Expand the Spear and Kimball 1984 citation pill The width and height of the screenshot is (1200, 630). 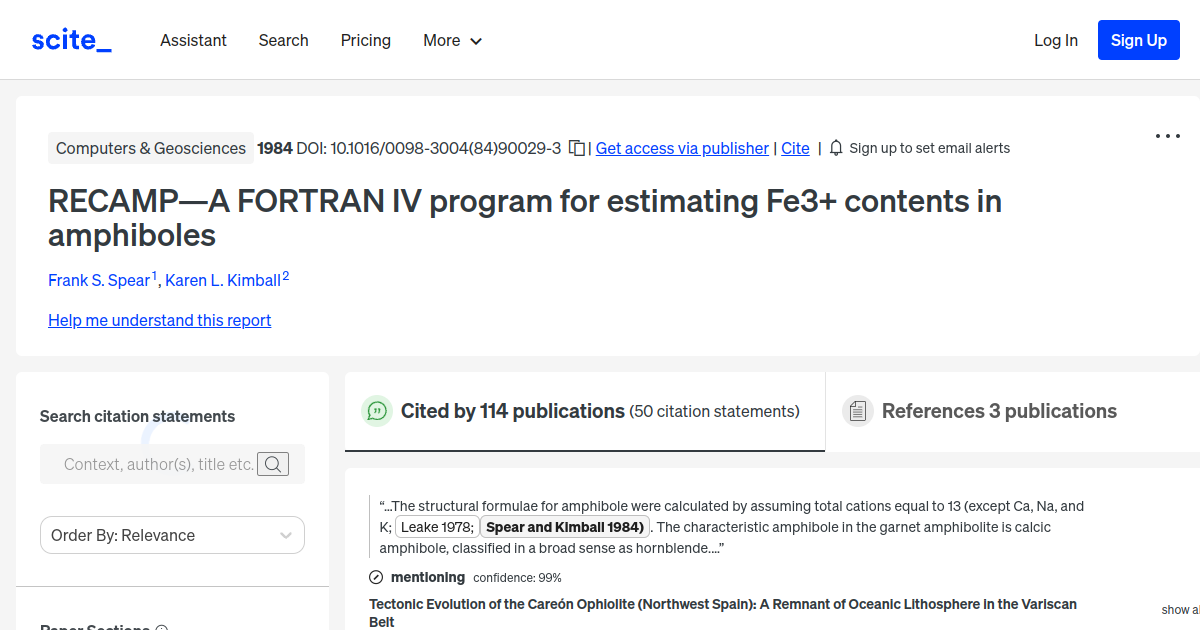tap(564, 525)
